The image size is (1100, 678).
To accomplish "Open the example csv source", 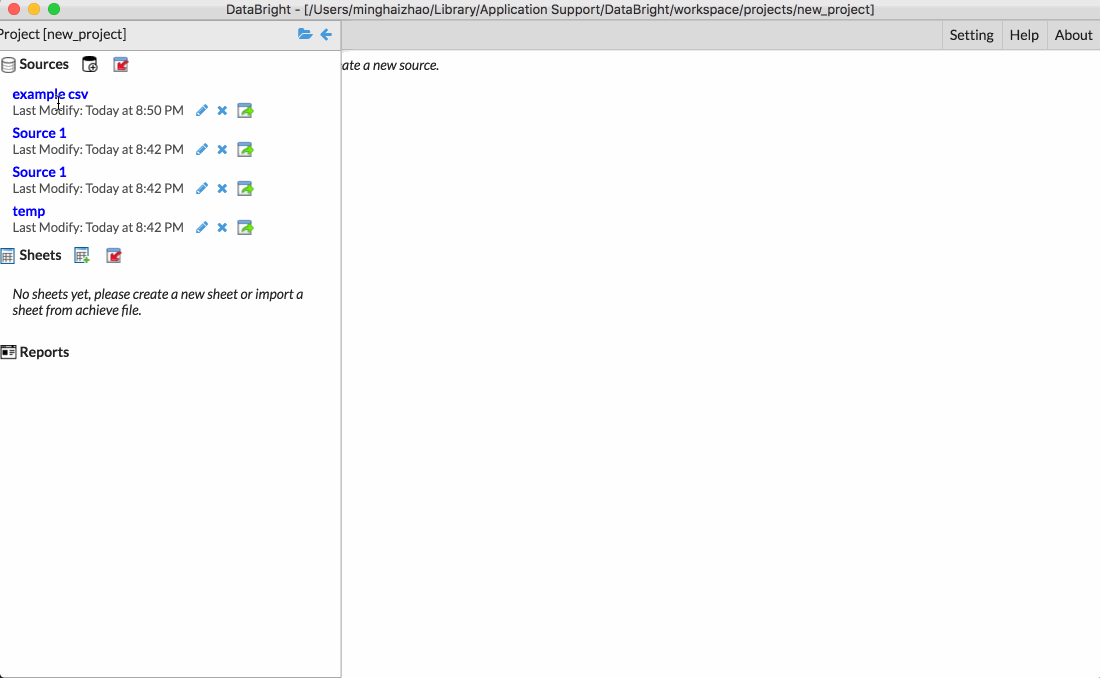I will click(51, 94).
